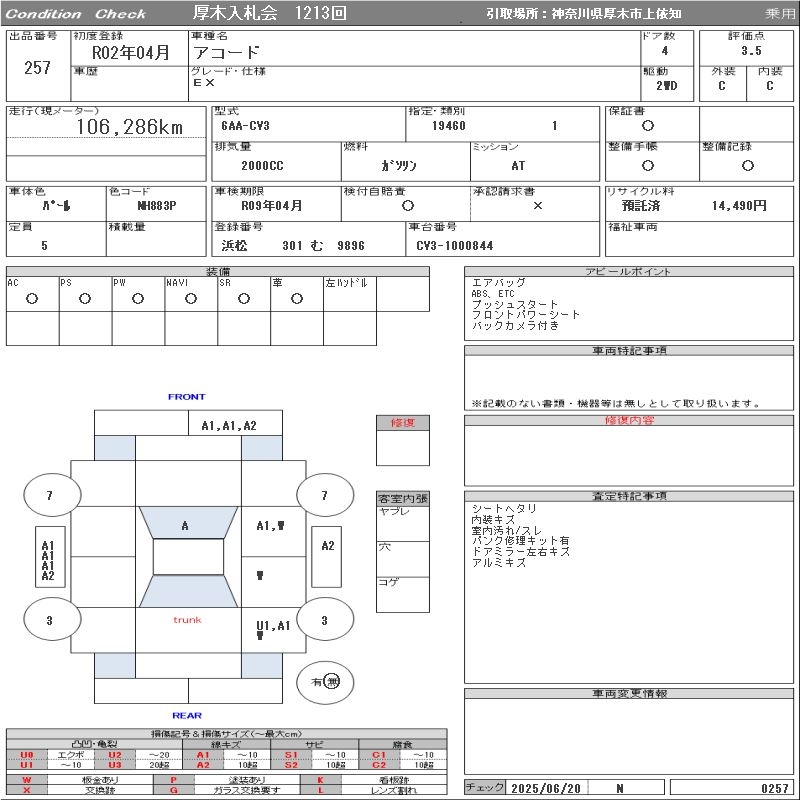This screenshot has height=800, width=800.
Task: Click the バックカメラ付き appeal line
Action: 515,325
